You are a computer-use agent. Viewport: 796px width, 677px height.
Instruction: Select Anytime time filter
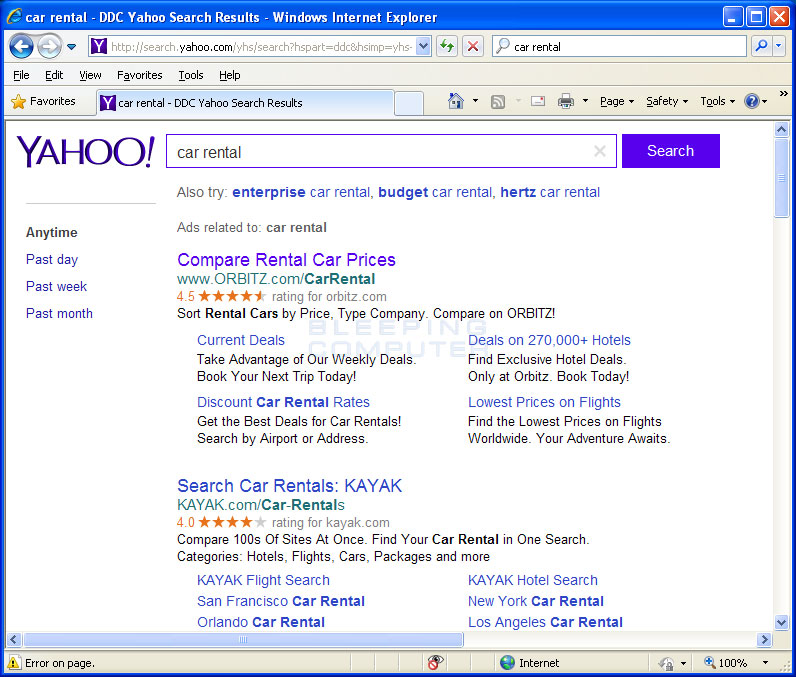[52, 232]
